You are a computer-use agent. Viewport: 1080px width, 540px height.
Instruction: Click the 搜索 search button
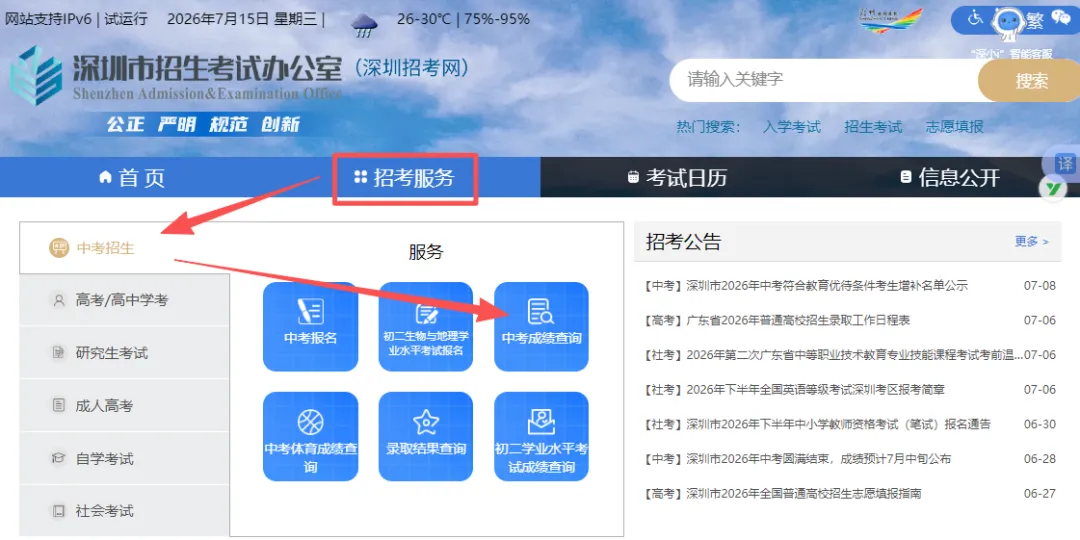tap(1031, 81)
